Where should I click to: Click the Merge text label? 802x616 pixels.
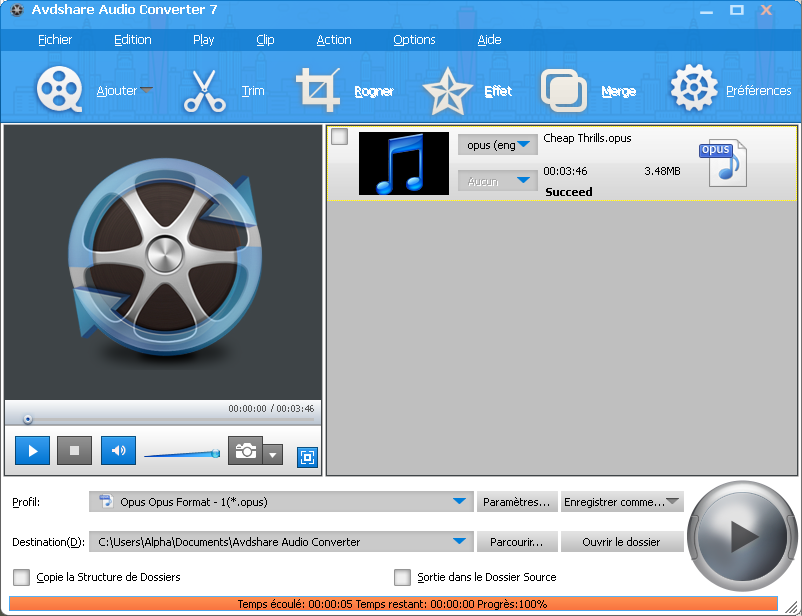[619, 91]
